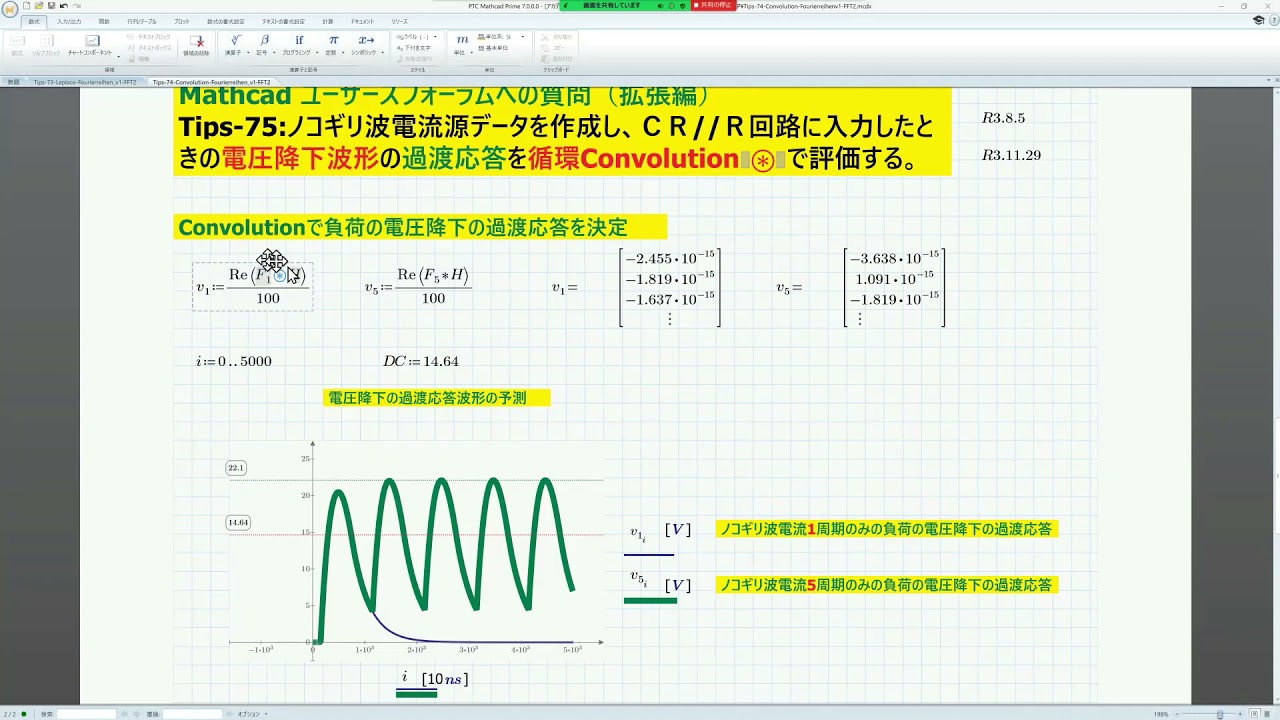1280x720 pixels.
Task: Switch to the 計算 ribbon tab
Action: point(328,21)
